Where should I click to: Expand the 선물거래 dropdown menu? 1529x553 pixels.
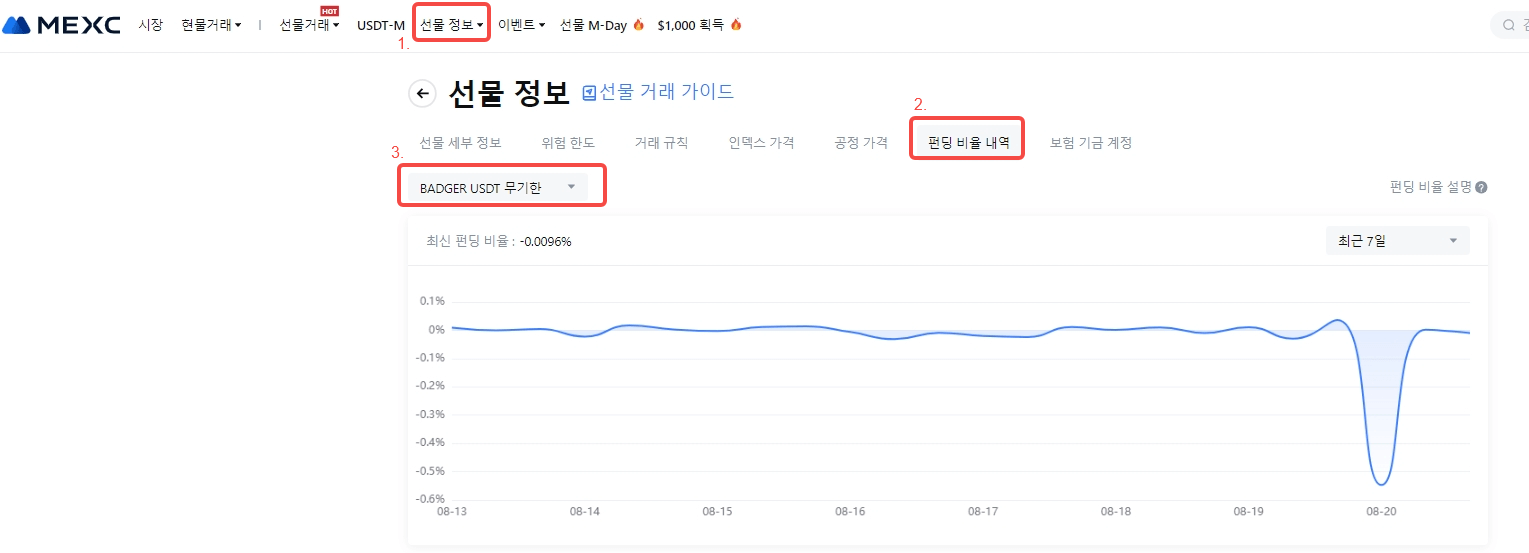click(309, 25)
